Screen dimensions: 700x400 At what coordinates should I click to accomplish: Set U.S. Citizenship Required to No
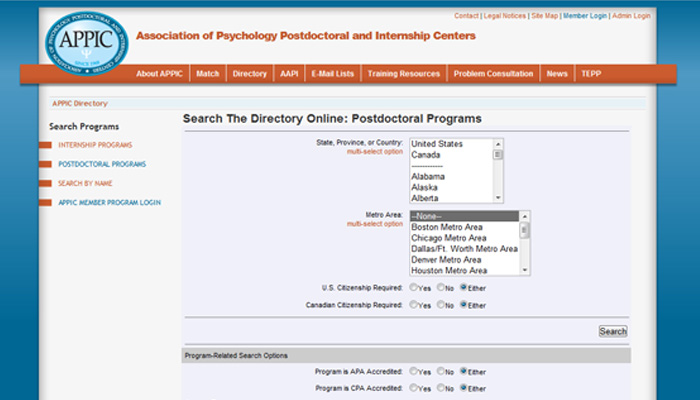(x=441, y=288)
